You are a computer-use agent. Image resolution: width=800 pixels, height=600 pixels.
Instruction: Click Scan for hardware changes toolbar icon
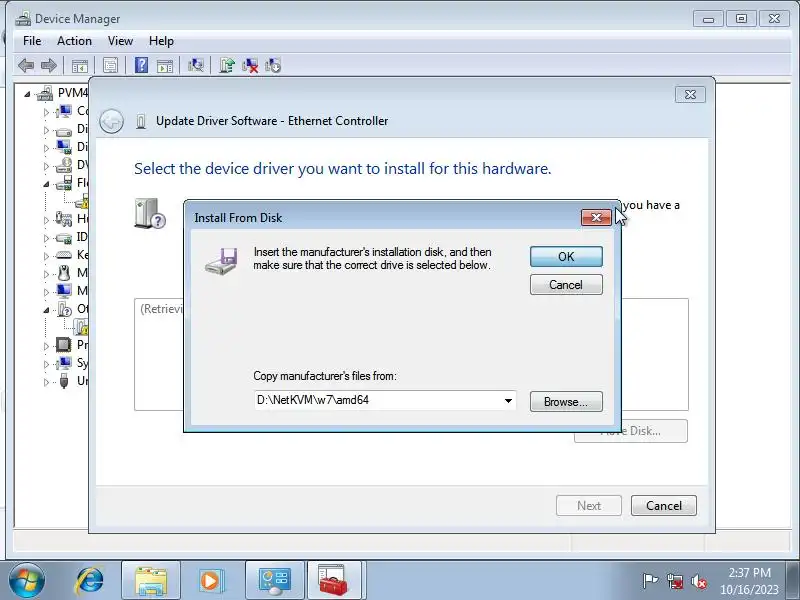point(196,65)
